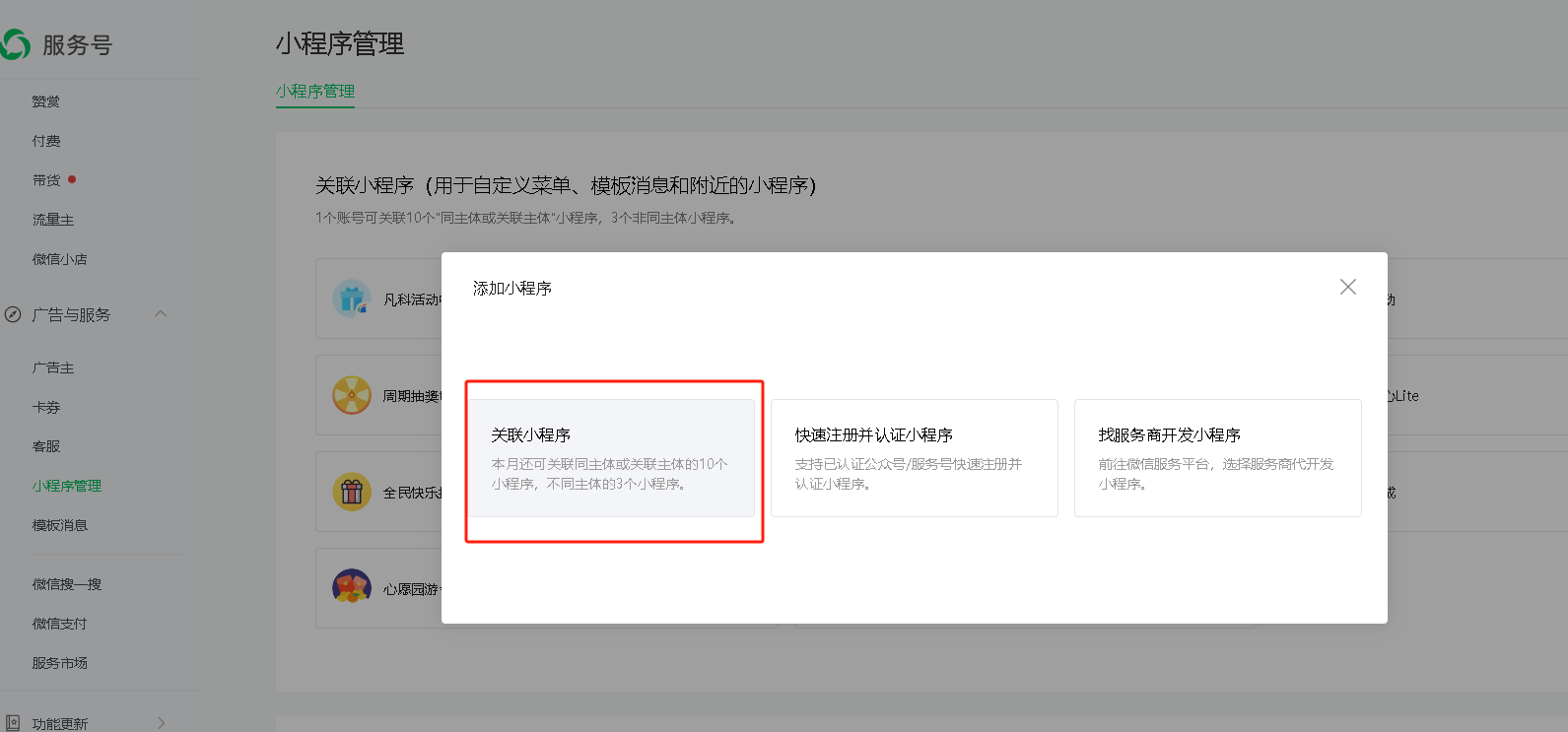This screenshot has width=1568, height=732.
Task: Click the 凡科活动 mini program gift icon
Action: click(352, 299)
